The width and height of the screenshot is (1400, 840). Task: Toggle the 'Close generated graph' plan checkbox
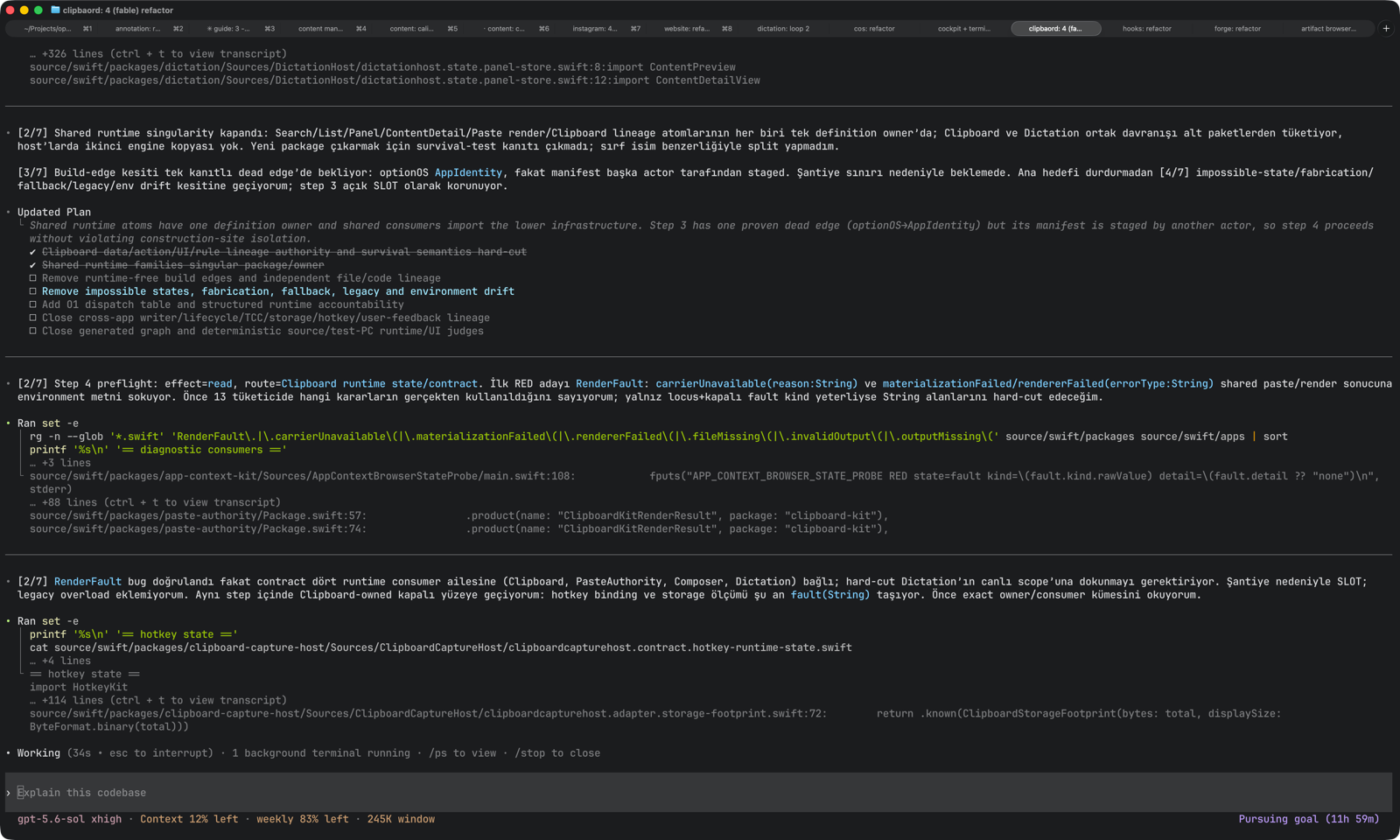[x=33, y=331]
